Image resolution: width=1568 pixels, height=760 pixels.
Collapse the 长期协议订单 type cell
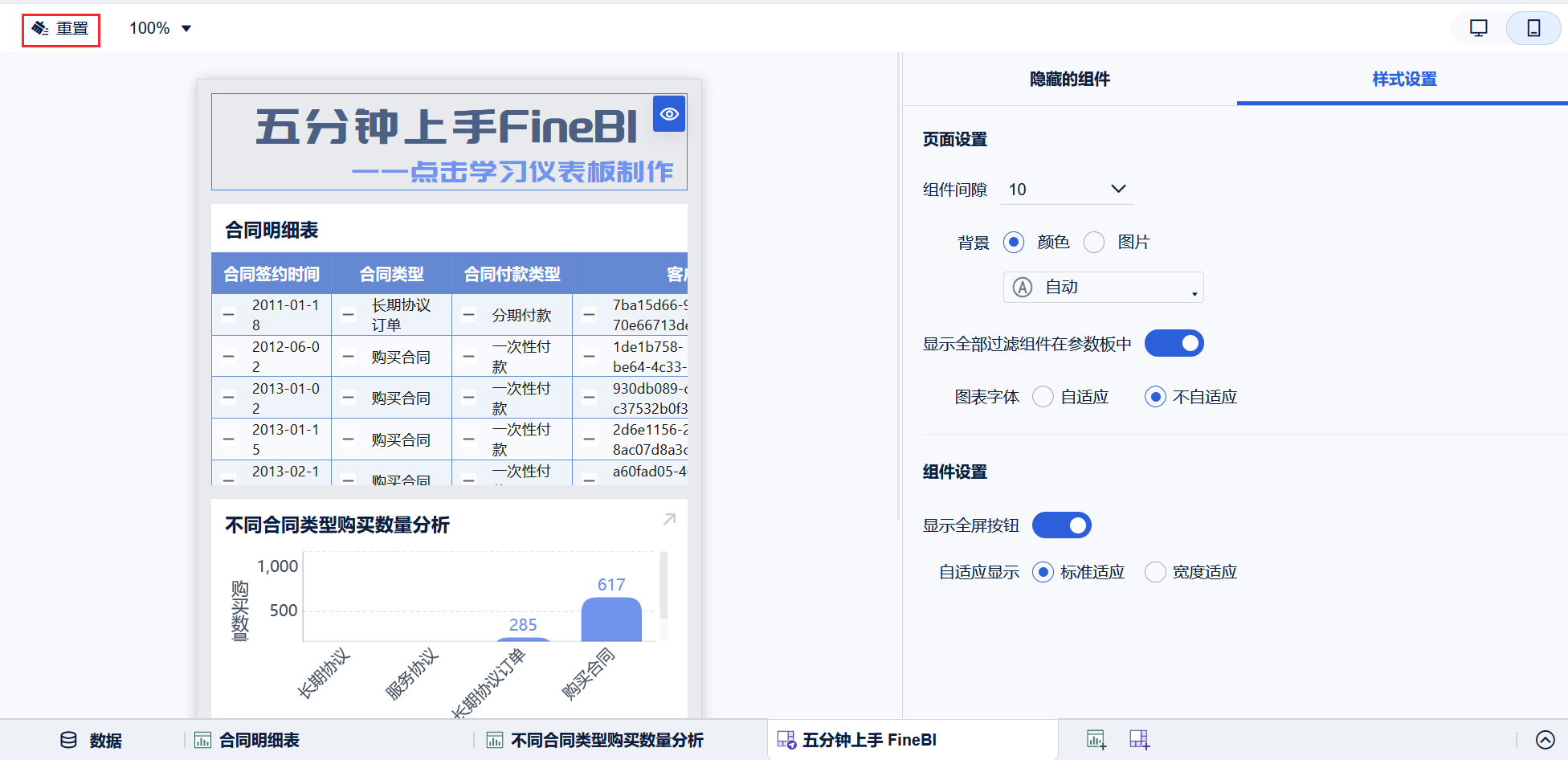[349, 315]
